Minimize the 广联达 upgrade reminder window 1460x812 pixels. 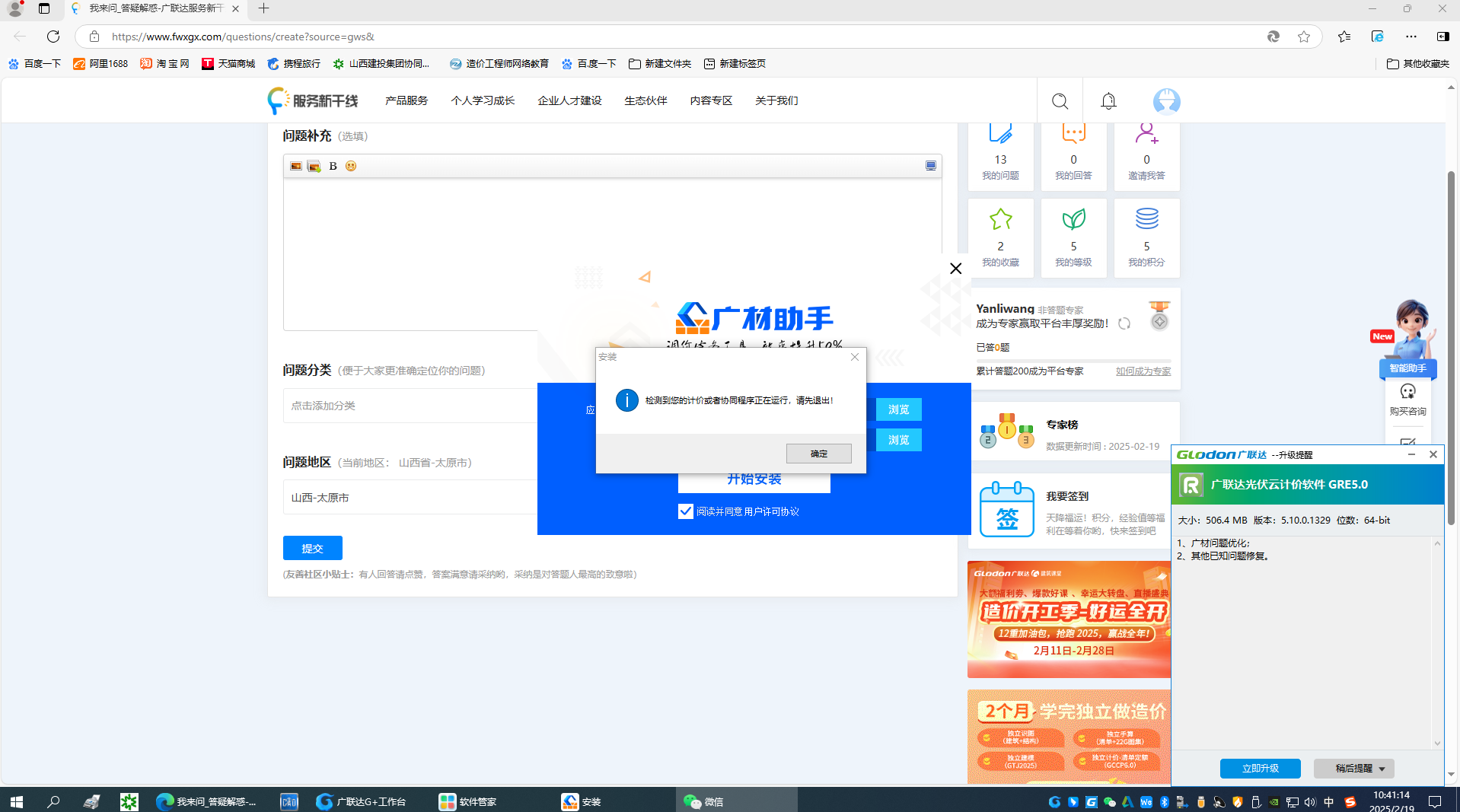pyautogui.click(x=1411, y=454)
